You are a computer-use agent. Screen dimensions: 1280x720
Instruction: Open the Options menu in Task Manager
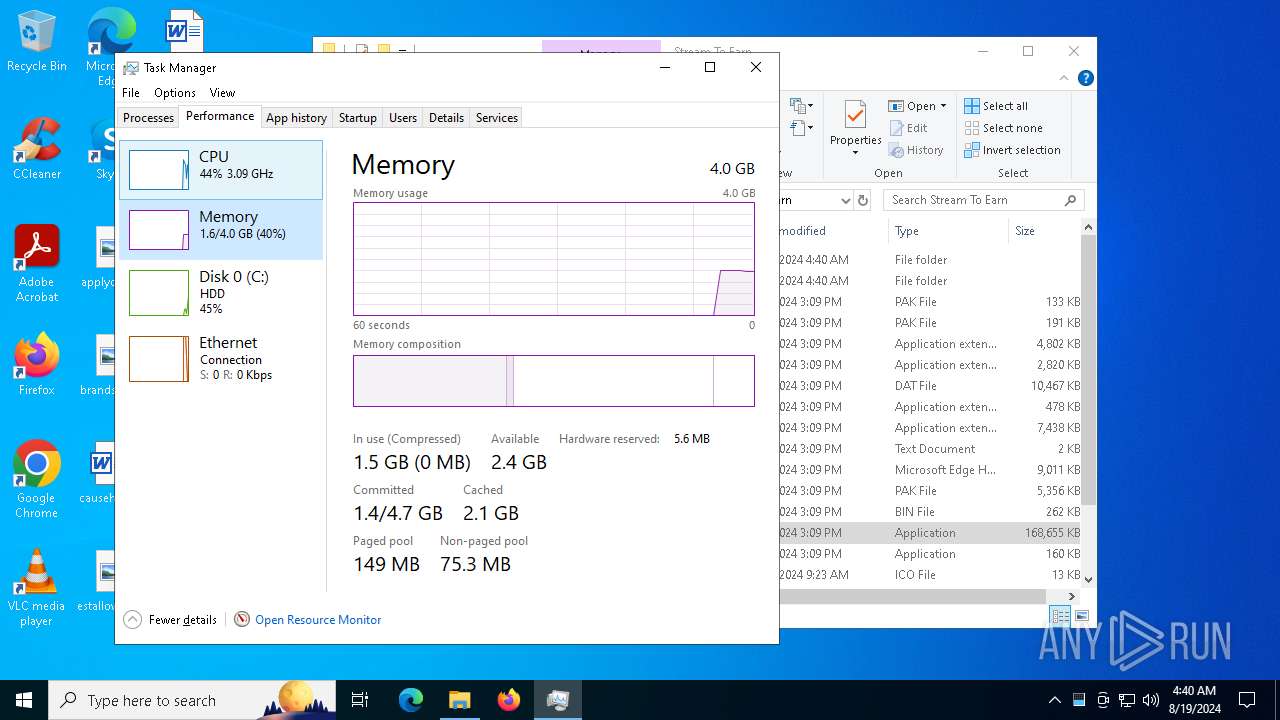click(x=175, y=93)
